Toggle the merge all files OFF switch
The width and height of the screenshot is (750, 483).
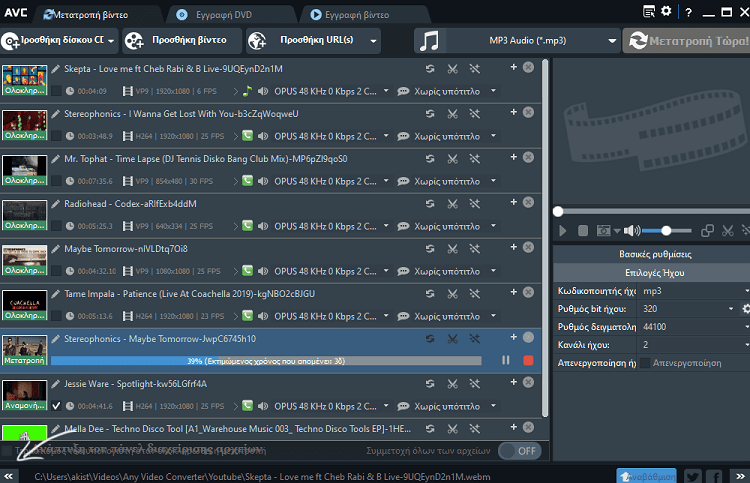coord(519,450)
